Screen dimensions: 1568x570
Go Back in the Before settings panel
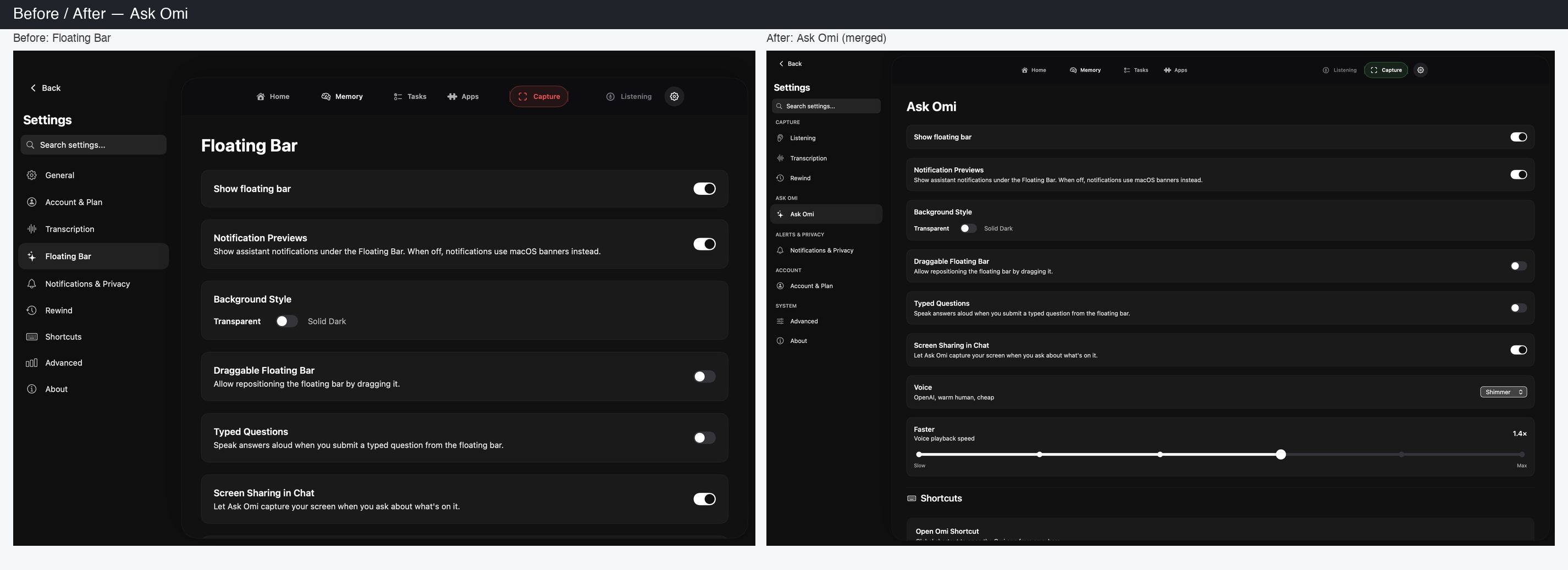tap(46, 88)
